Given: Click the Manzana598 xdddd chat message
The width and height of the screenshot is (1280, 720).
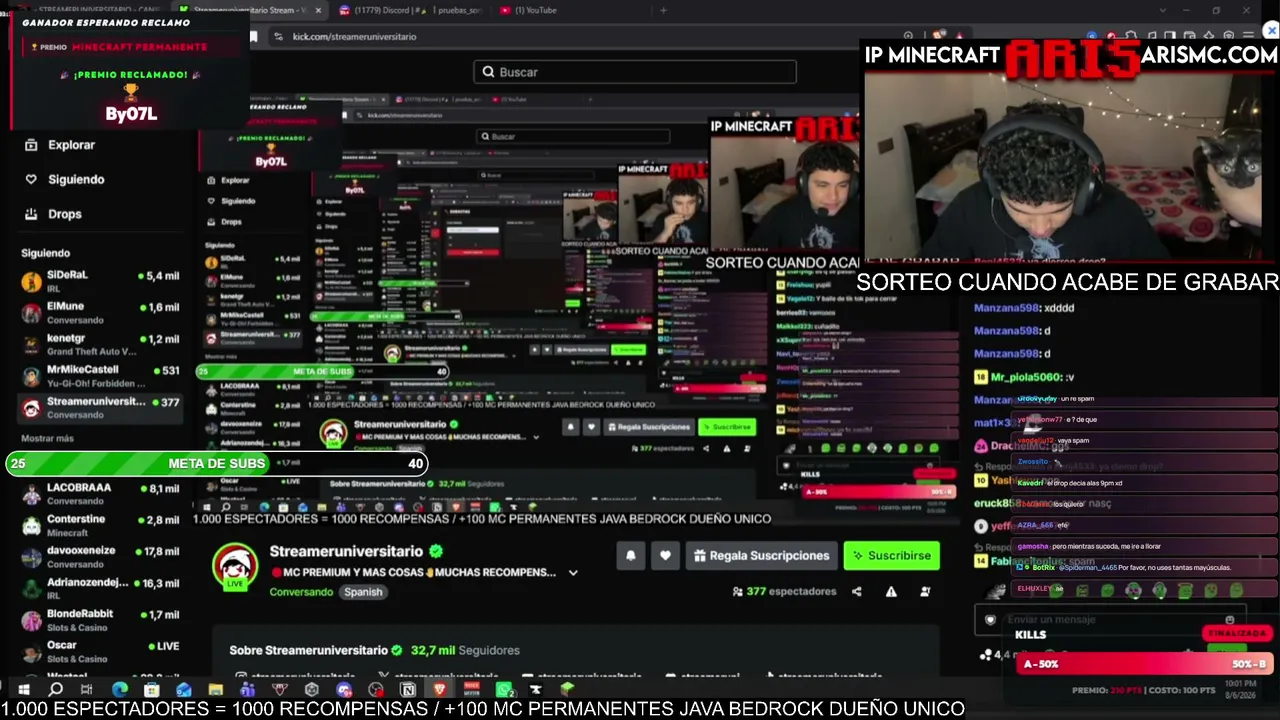Looking at the screenshot, I should (x=1024, y=308).
